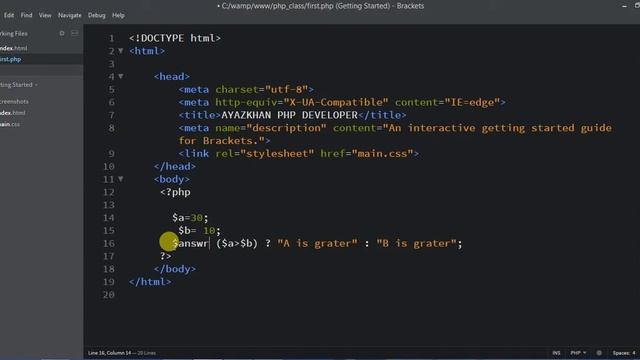Open the screenshots folder in project tree
This screenshot has height=360, width=640.
[x=14, y=101]
